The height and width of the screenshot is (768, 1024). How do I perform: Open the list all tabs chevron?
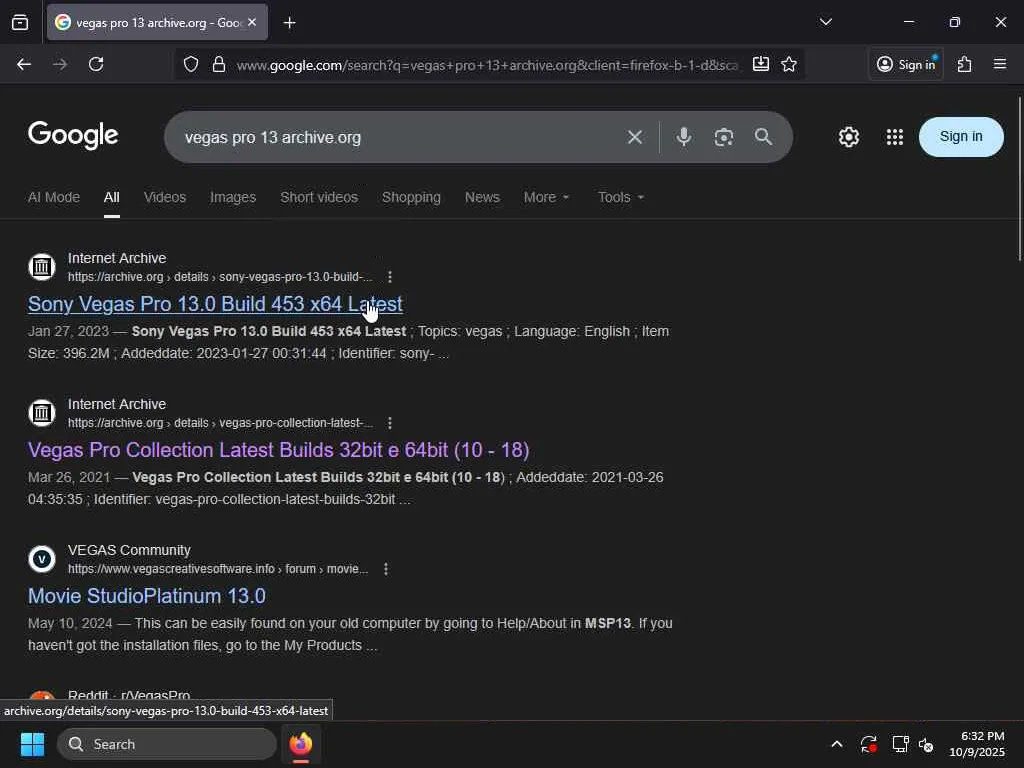coord(825,22)
